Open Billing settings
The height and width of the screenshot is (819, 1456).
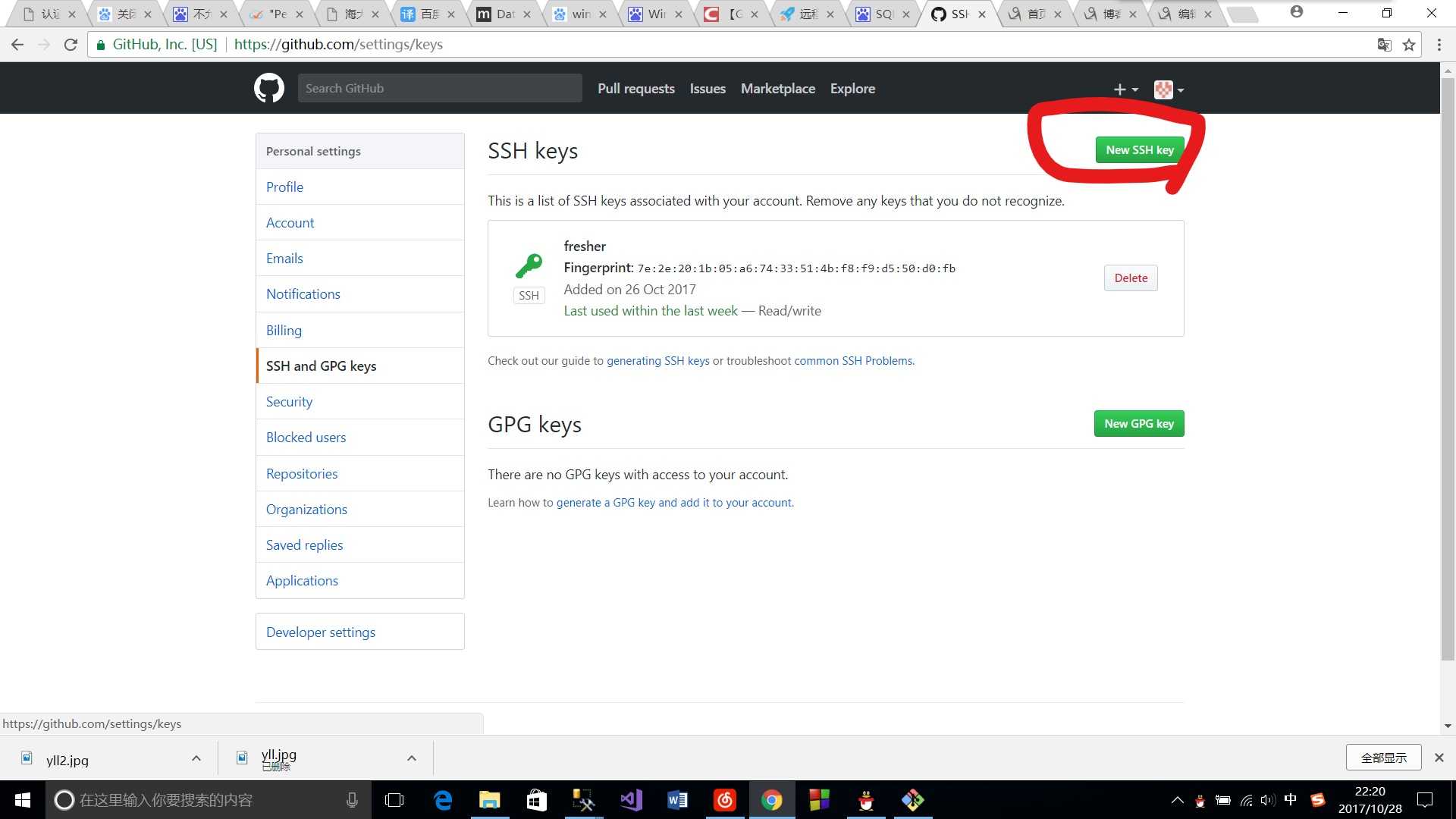coord(360,331)
